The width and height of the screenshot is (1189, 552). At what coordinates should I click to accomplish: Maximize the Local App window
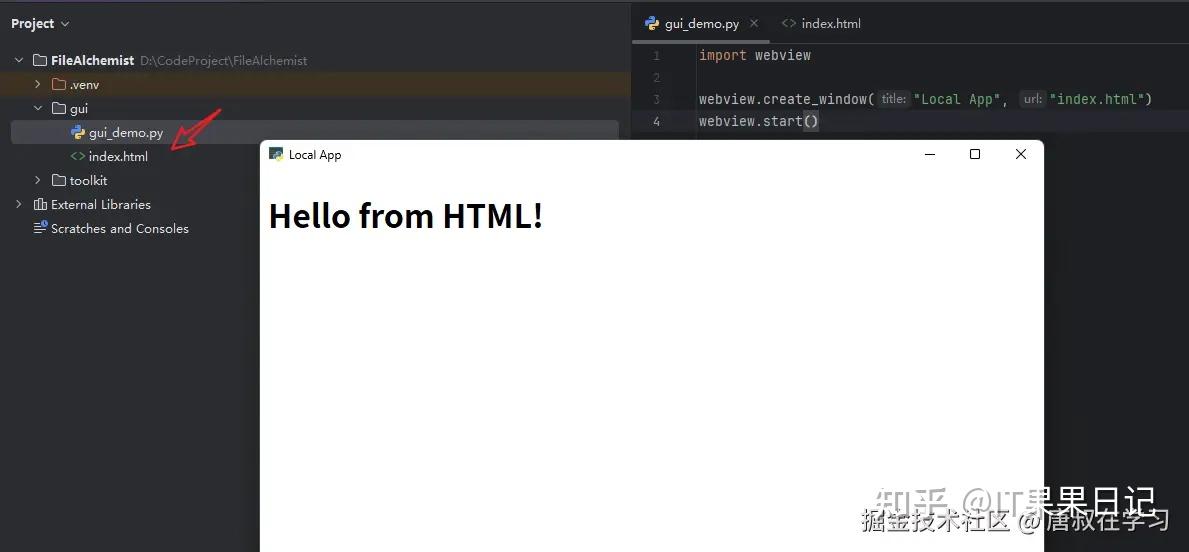pos(975,155)
